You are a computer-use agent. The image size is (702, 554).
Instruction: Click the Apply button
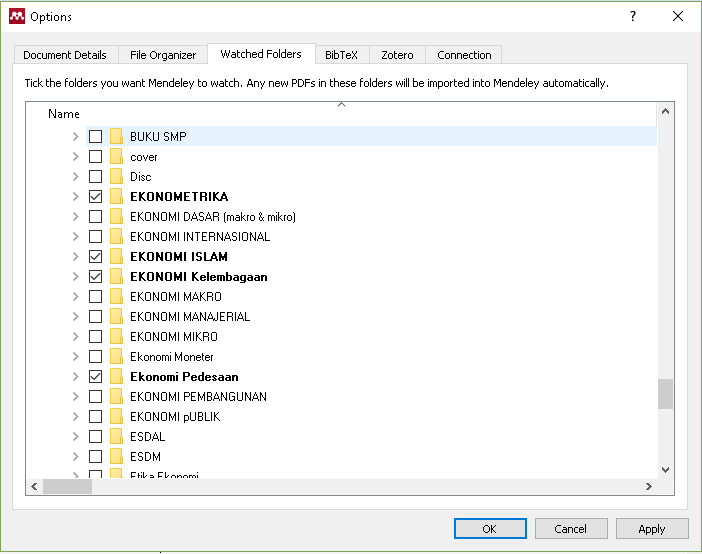click(x=652, y=528)
